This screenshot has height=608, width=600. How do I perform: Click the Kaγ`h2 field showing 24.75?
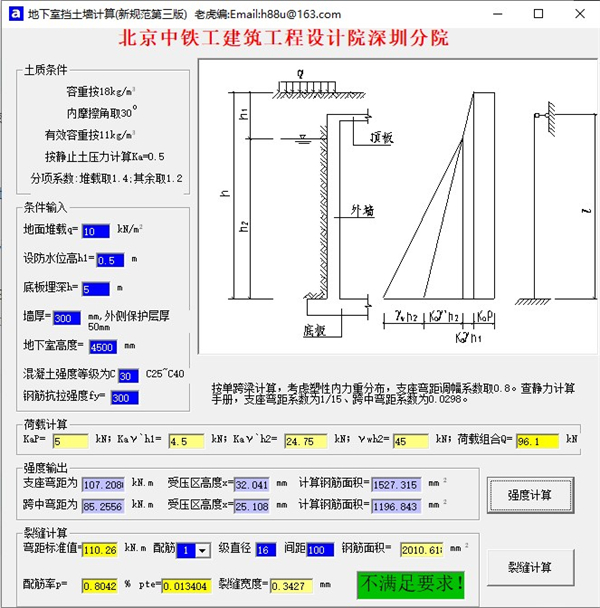[306, 441]
